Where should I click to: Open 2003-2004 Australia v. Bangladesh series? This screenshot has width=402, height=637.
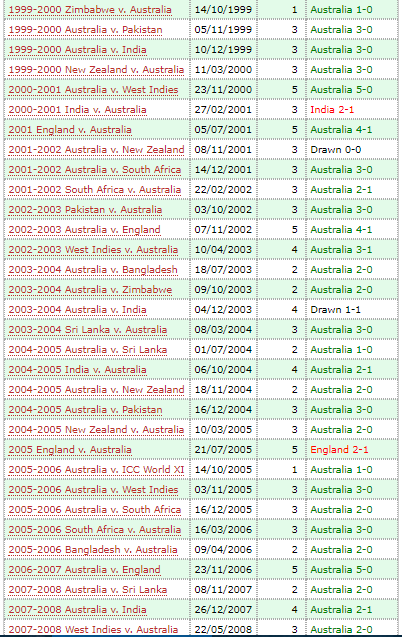coord(93,270)
